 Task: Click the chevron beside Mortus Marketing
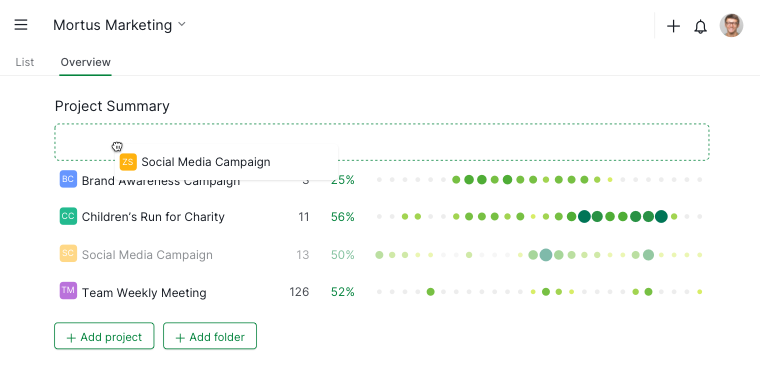182,24
